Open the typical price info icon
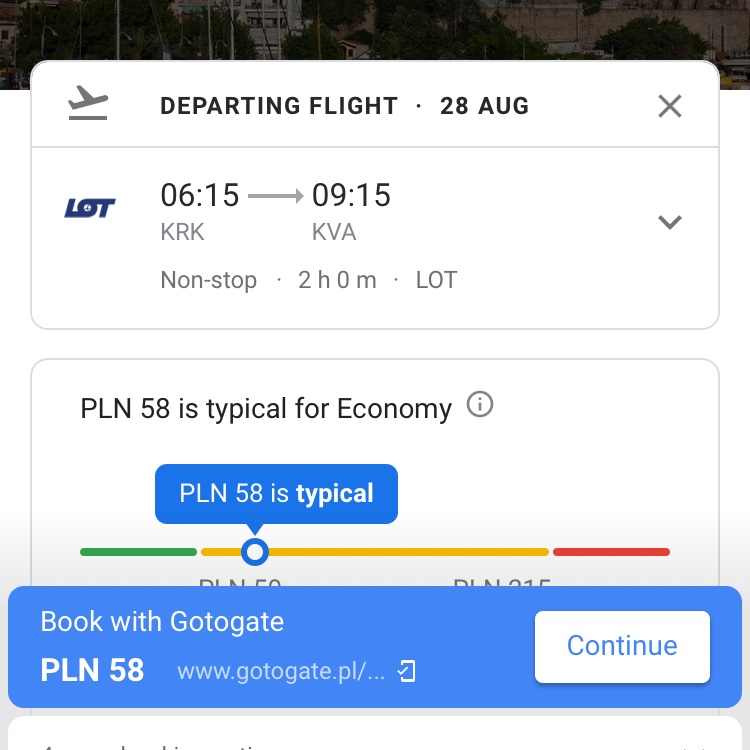Viewport: 750px width, 750px height. pyautogui.click(x=480, y=405)
